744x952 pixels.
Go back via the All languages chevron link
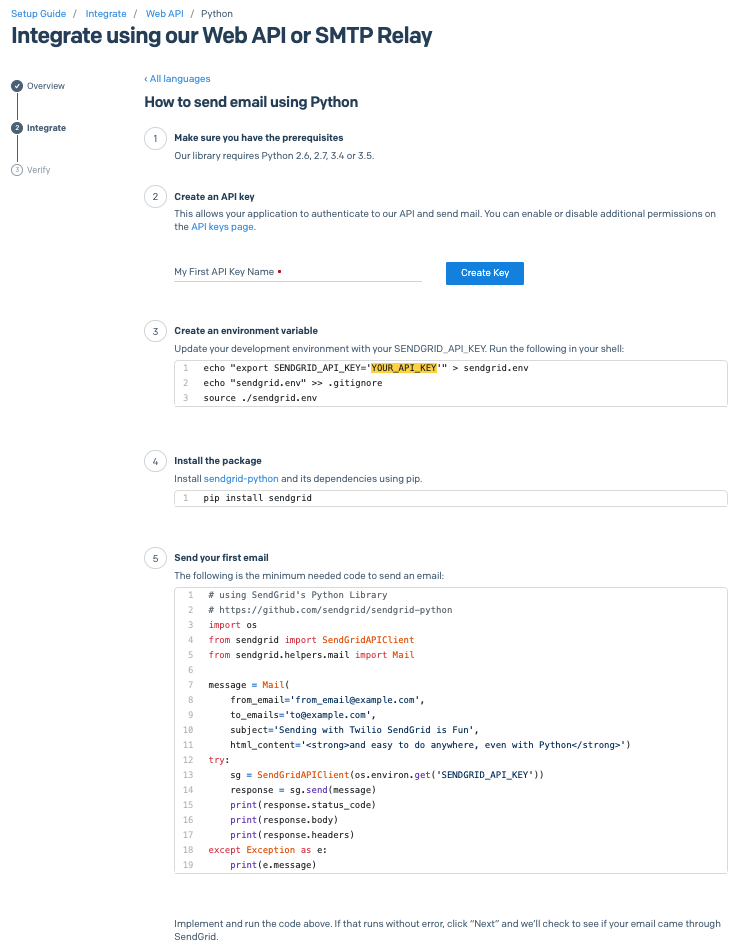(177, 78)
